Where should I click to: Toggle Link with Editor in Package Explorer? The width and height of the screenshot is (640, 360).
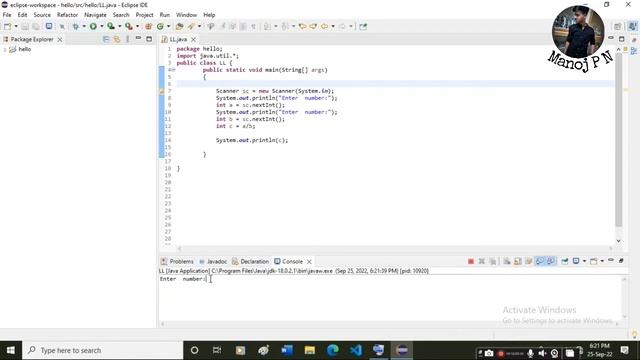[117, 39]
